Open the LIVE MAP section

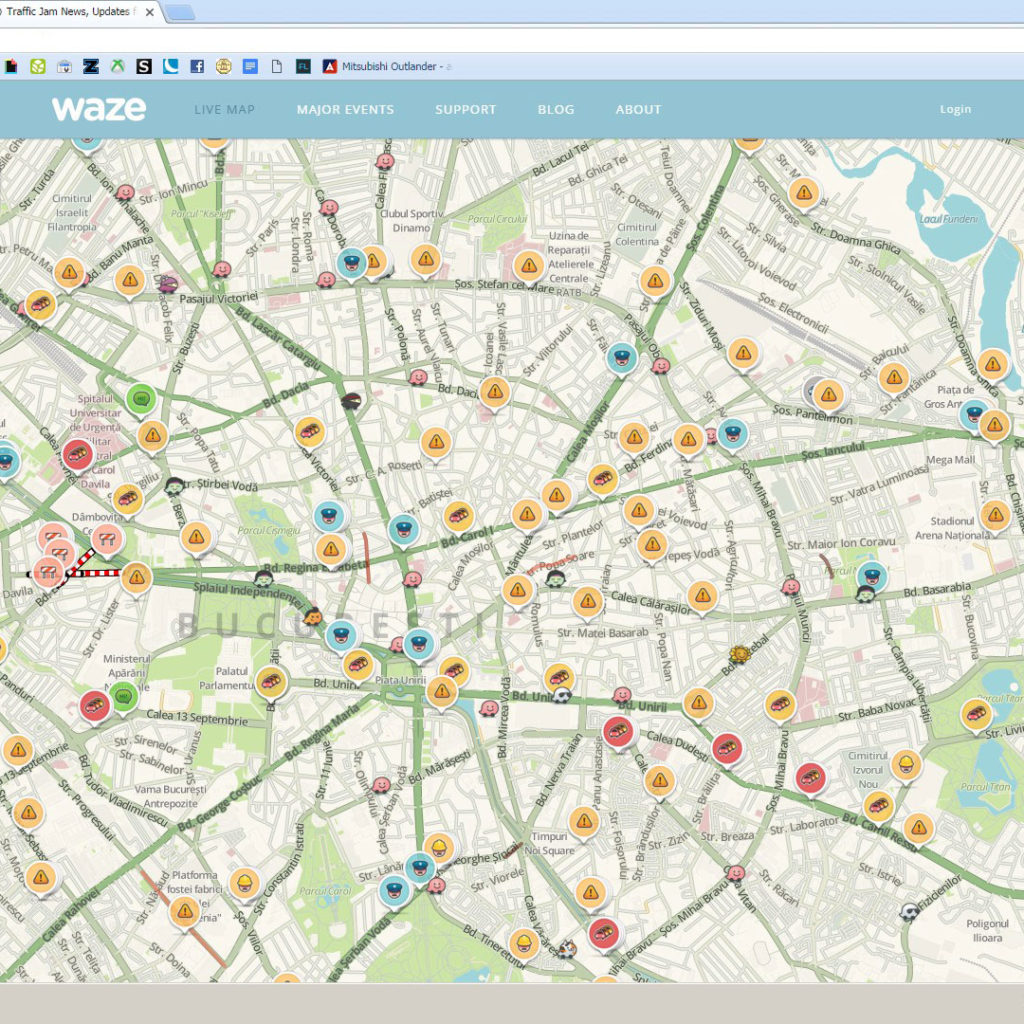tap(224, 110)
